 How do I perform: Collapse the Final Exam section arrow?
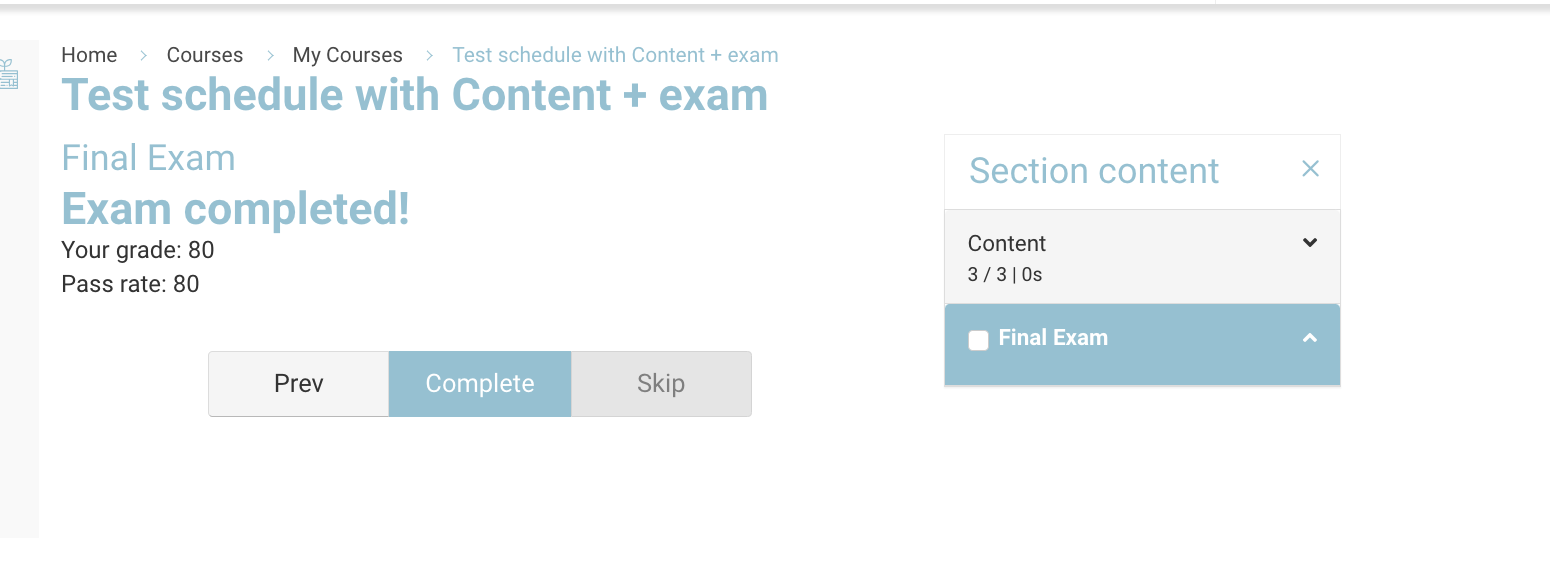tap(1310, 338)
